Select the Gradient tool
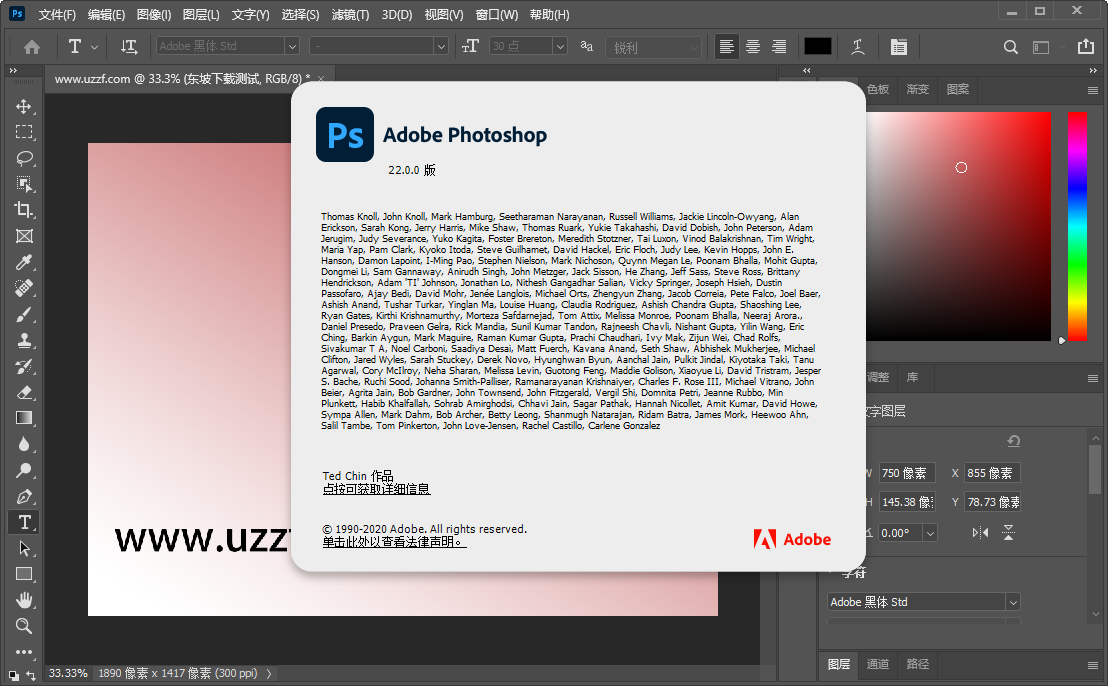The image size is (1108, 686). tap(24, 418)
